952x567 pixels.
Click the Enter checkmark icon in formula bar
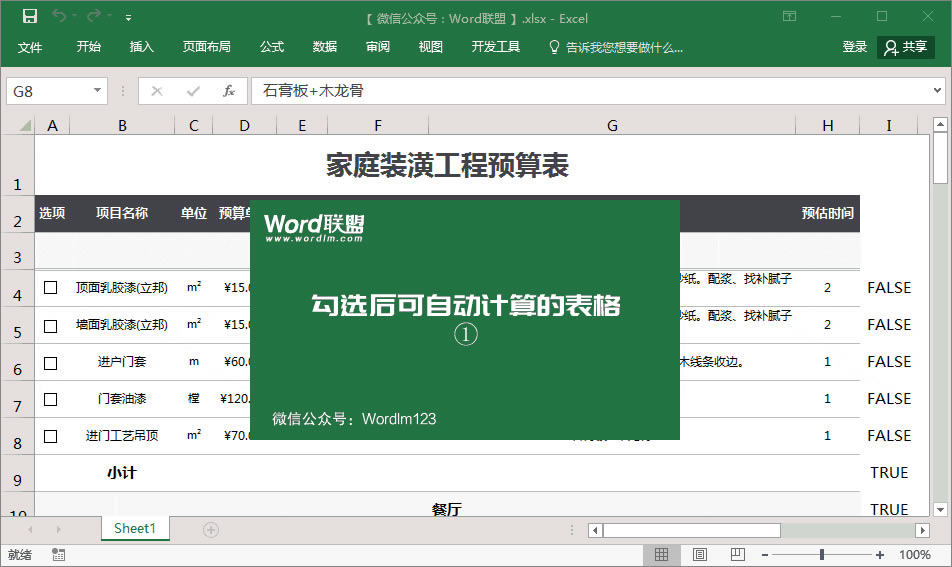point(193,91)
